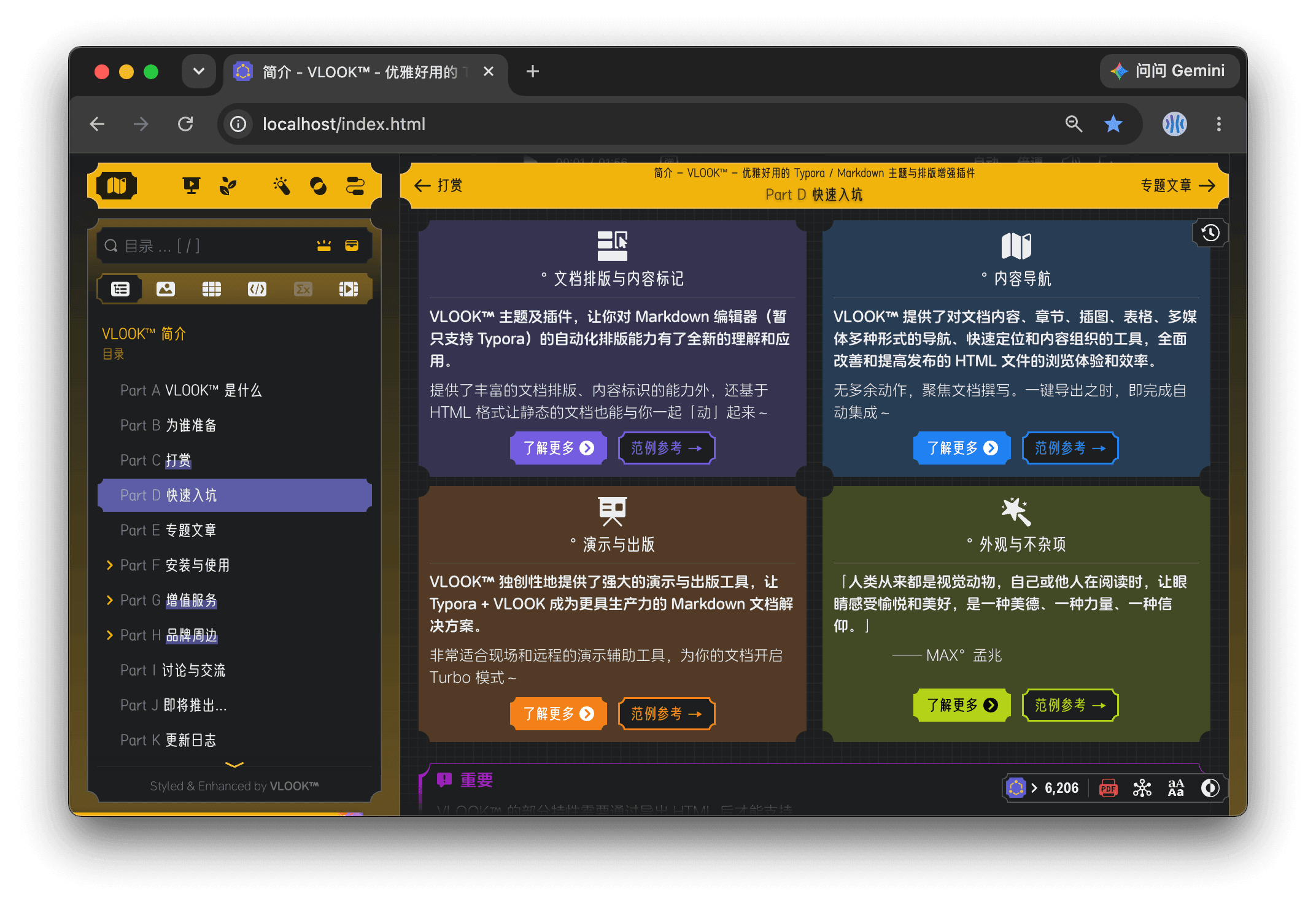The width and height of the screenshot is (1316, 907).
Task: Click the zoom magnifier icon in address bar
Action: click(x=1074, y=124)
